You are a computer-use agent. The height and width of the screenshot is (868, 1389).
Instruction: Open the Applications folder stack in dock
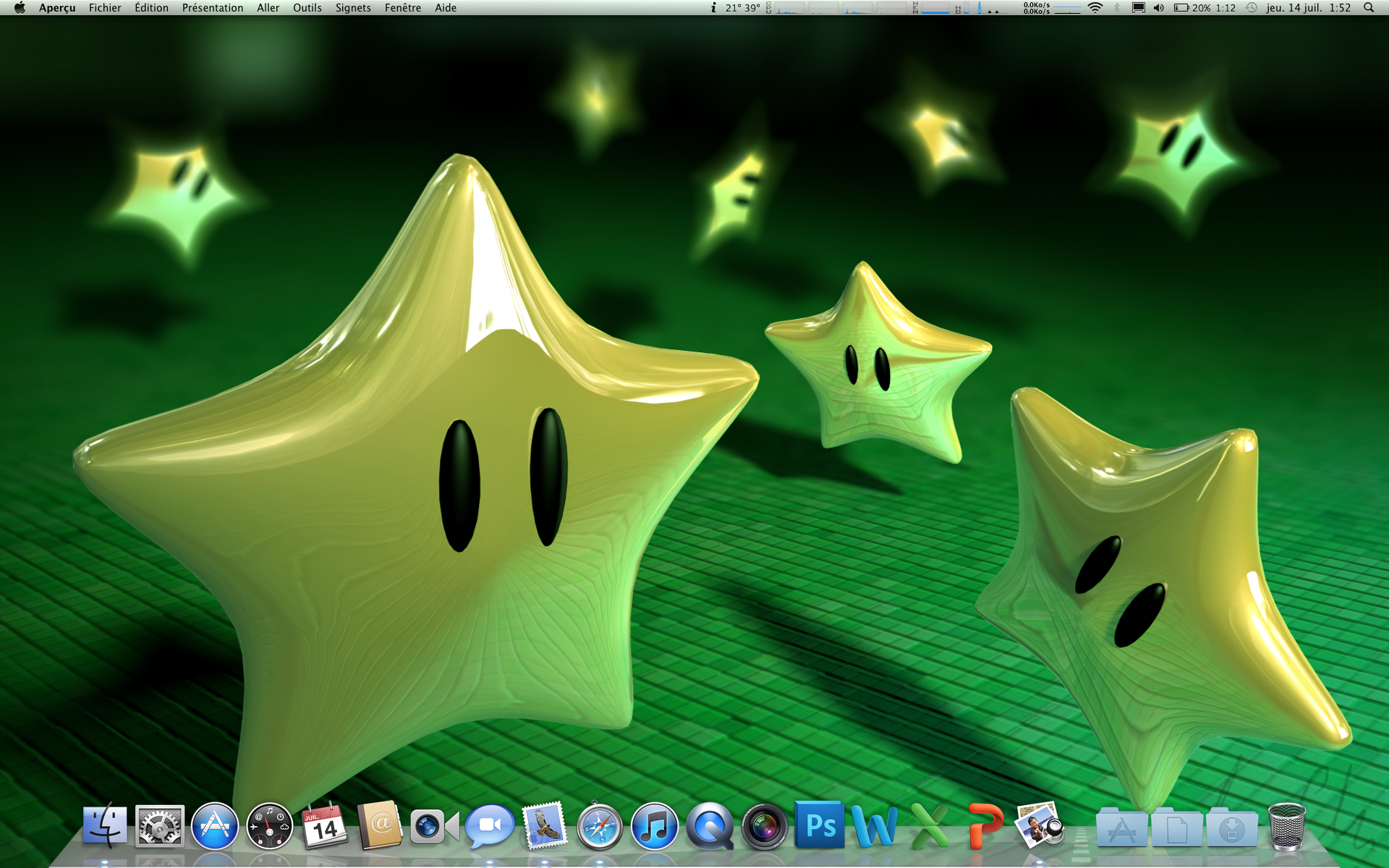(1121, 827)
